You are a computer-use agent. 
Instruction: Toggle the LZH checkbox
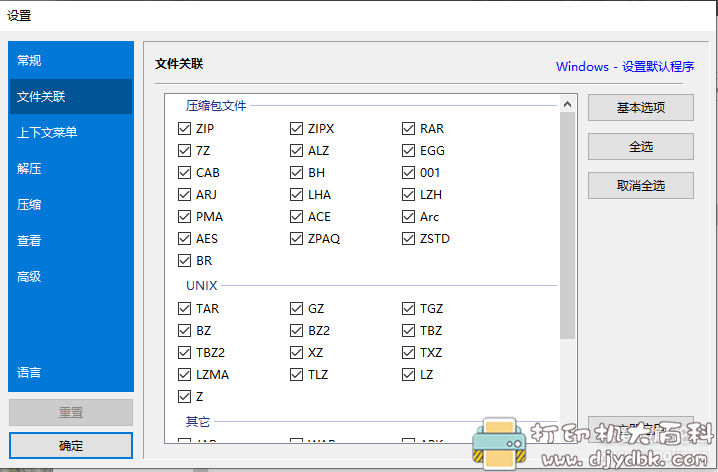tap(408, 195)
